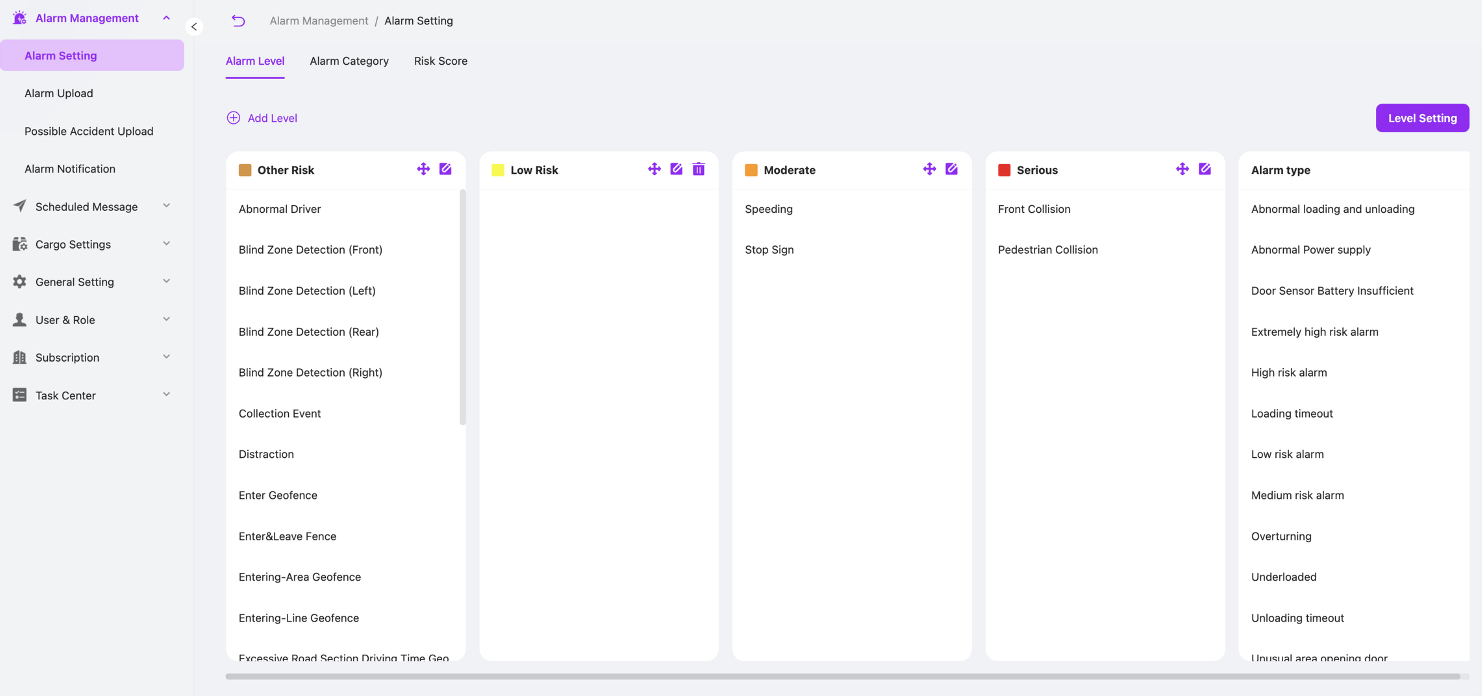This screenshot has height=696, width=1482.
Task: Click the Scheduled Message sidebar icon
Action: pyautogui.click(x=18, y=206)
